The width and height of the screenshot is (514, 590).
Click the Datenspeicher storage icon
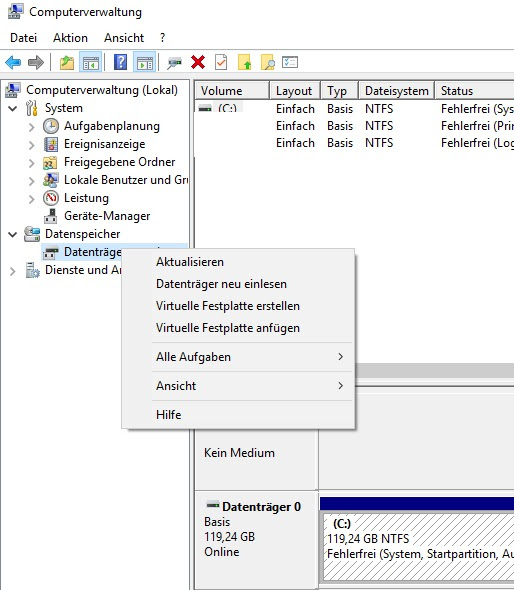coord(32,234)
